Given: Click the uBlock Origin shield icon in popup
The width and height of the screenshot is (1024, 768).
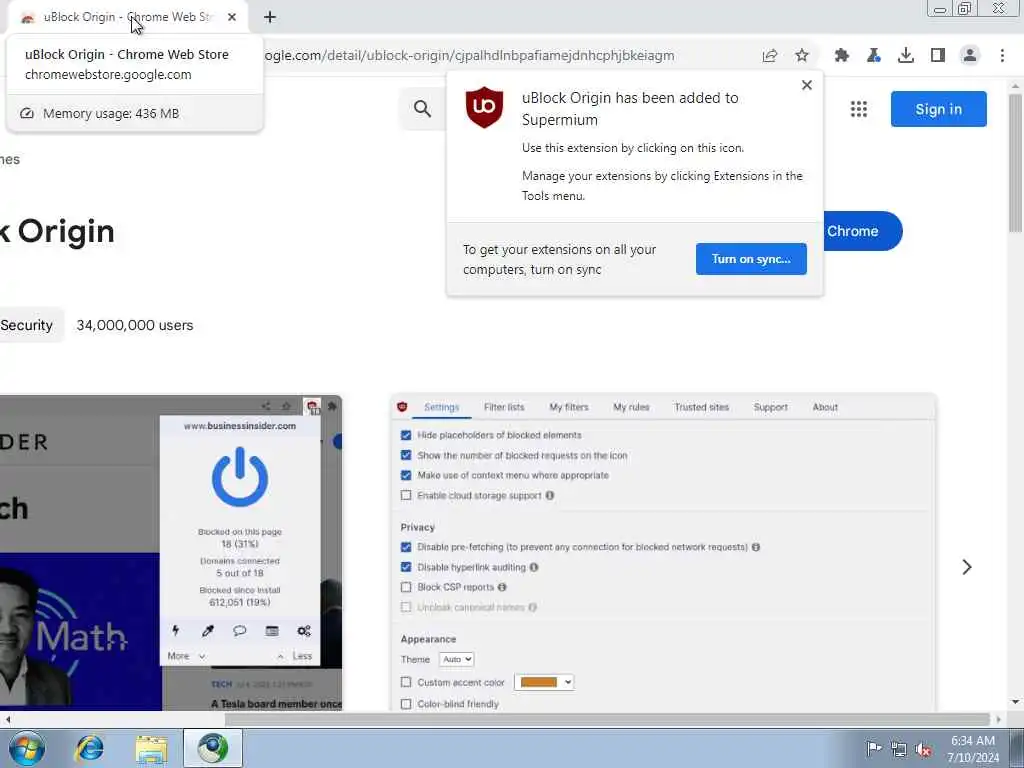Looking at the screenshot, I should (484, 106).
